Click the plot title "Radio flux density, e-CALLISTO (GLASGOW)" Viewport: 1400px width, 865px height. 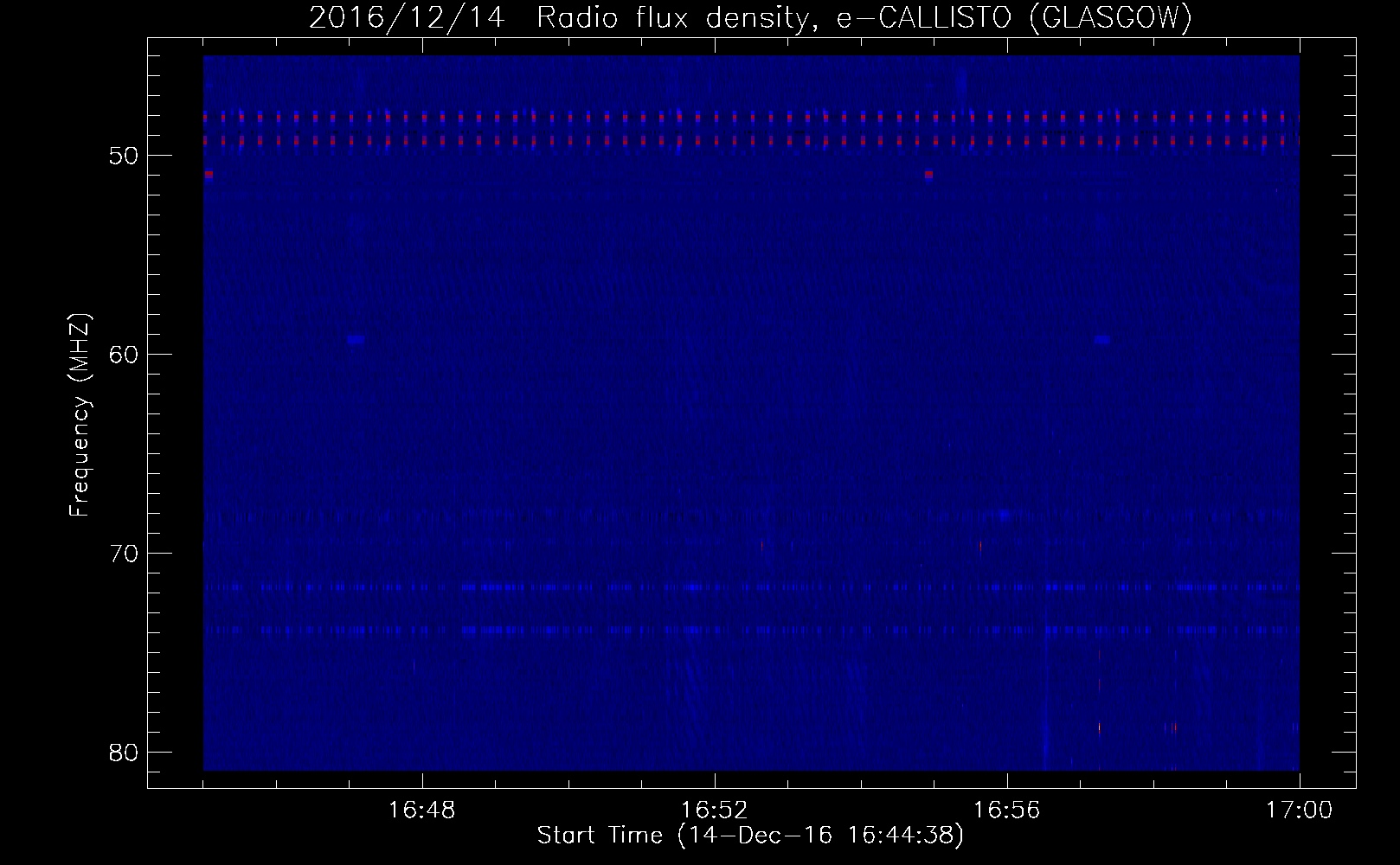(864, 17)
